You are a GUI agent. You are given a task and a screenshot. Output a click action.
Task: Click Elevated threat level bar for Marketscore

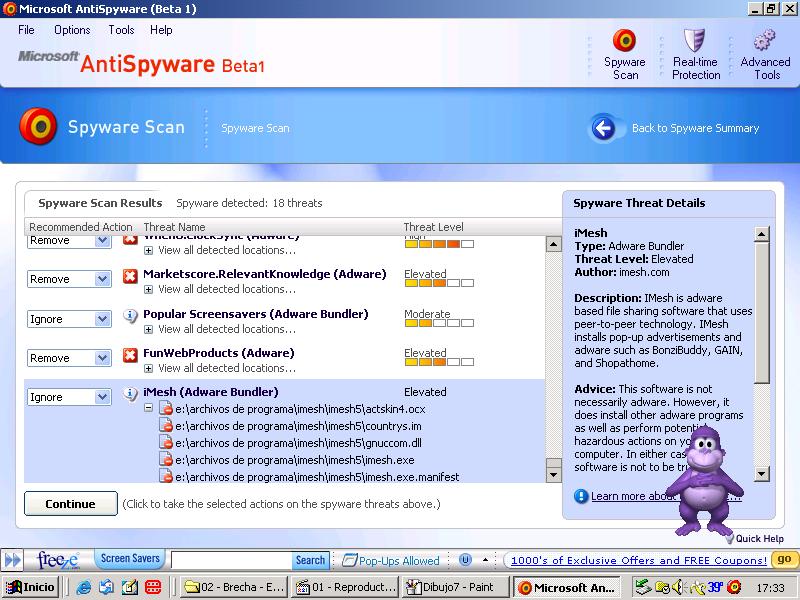(x=439, y=283)
